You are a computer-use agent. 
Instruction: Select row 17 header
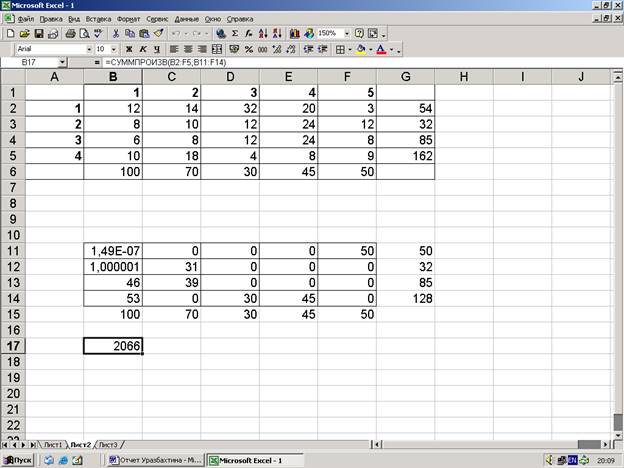tap(13, 346)
